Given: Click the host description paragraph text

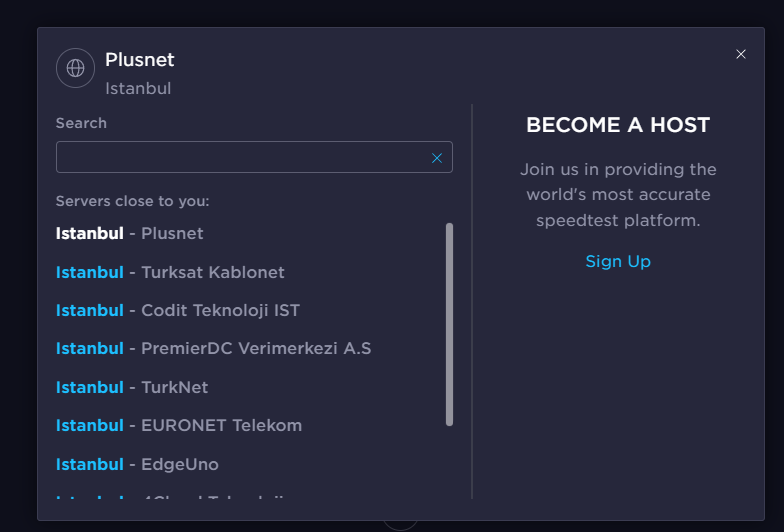Looking at the screenshot, I should [618, 195].
